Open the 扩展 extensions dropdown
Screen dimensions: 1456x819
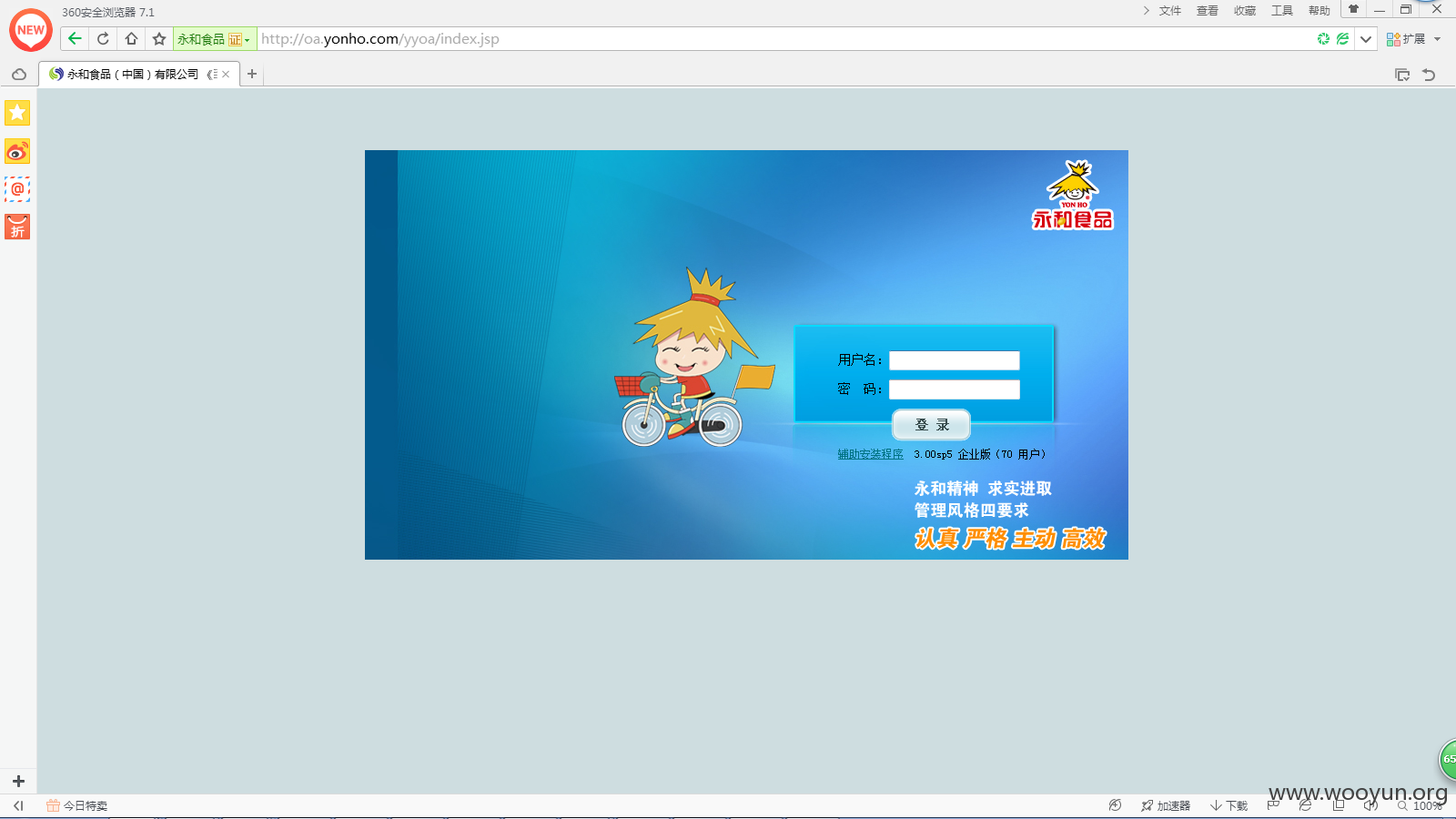1414,39
